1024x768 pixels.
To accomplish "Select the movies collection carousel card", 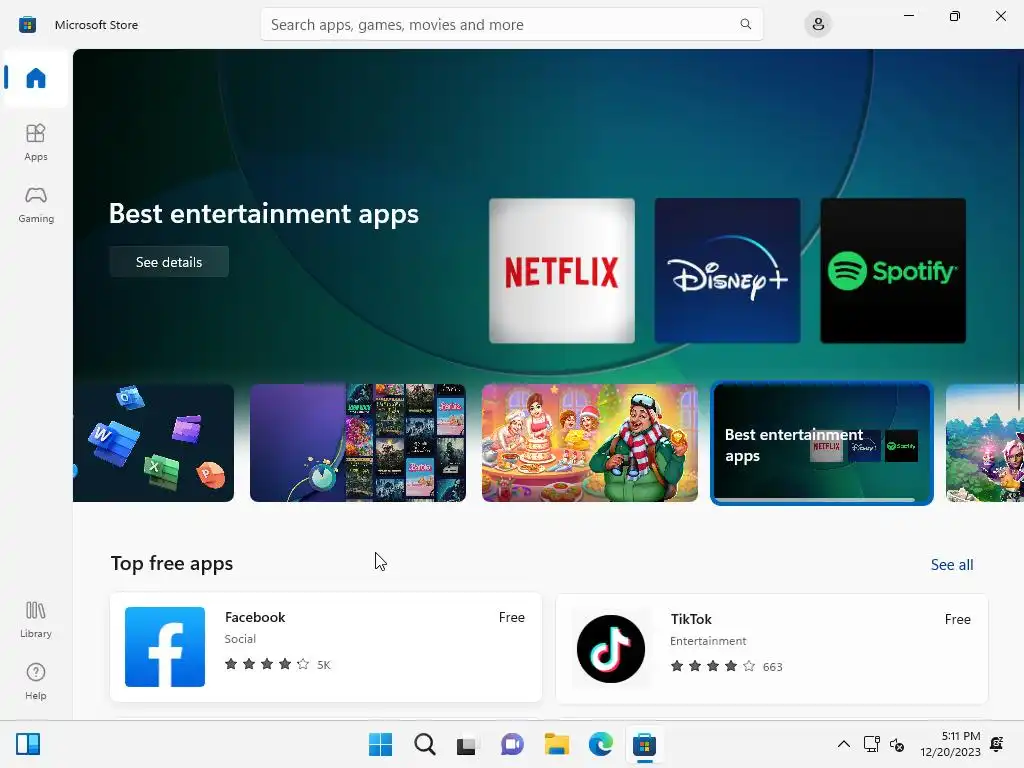I will (358, 443).
